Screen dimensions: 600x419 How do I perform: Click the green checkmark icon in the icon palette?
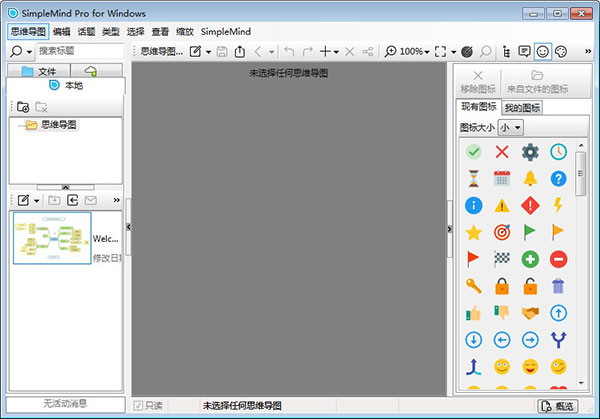474,152
